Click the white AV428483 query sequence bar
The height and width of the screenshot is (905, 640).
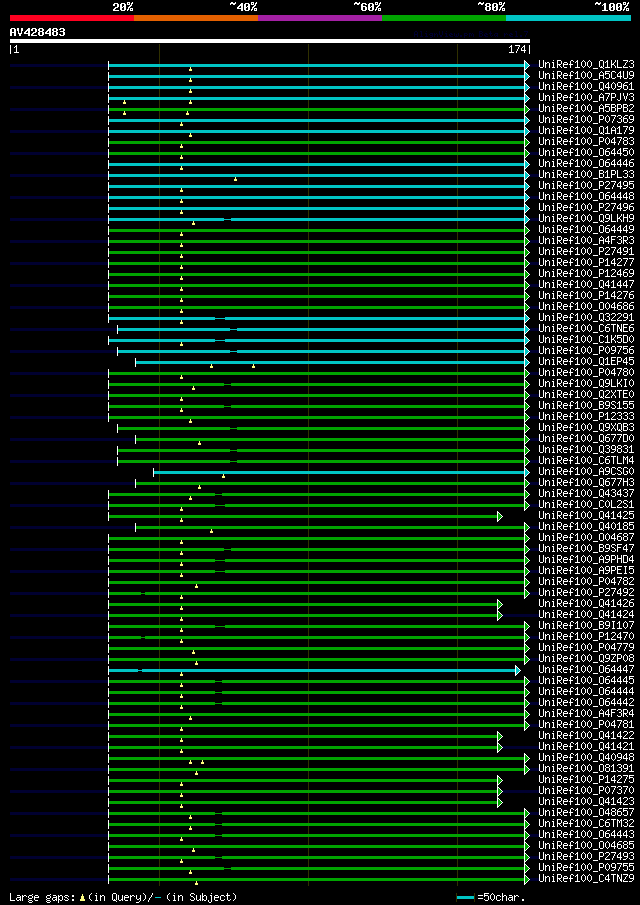(x=270, y=41)
